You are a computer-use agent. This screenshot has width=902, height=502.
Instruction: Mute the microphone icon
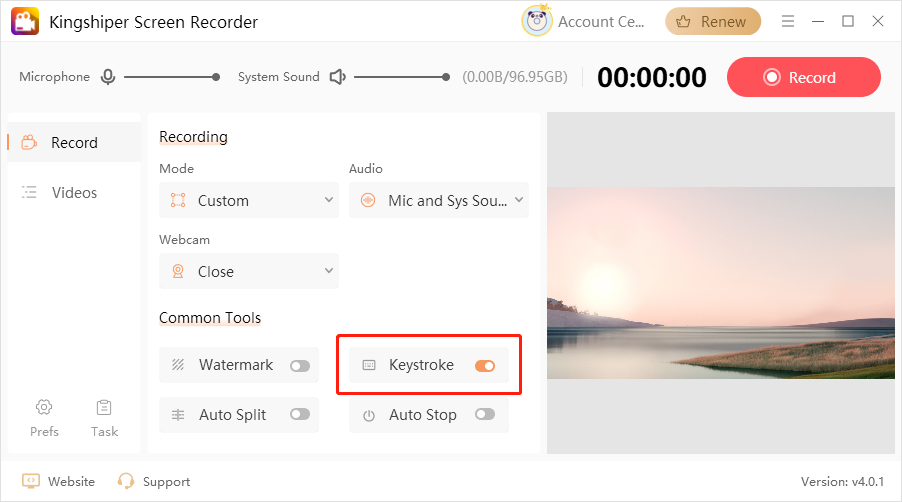(108, 76)
